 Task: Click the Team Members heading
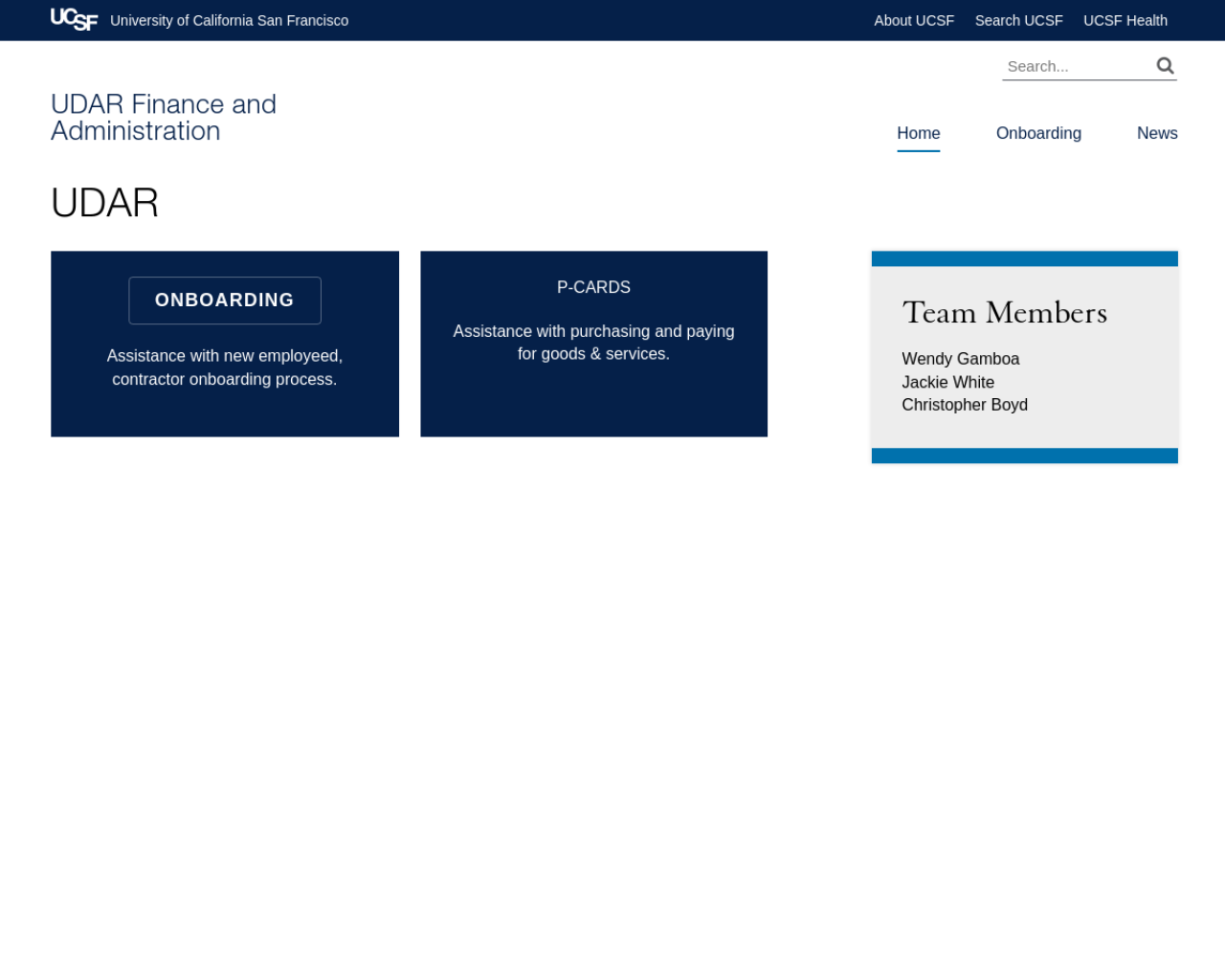[1005, 313]
